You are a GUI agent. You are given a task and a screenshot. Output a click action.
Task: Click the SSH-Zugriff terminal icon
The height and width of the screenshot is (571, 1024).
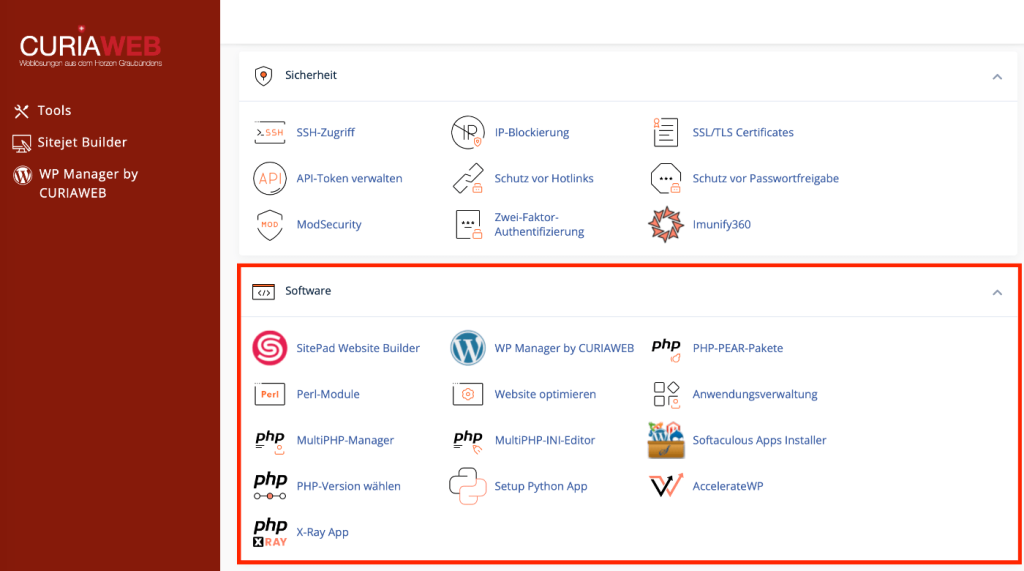[270, 133]
